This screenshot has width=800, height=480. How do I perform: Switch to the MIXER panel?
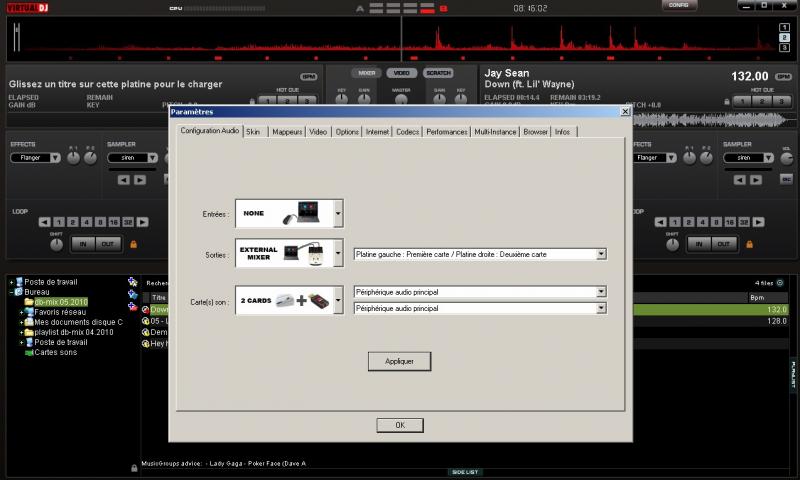(x=366, y=73)
